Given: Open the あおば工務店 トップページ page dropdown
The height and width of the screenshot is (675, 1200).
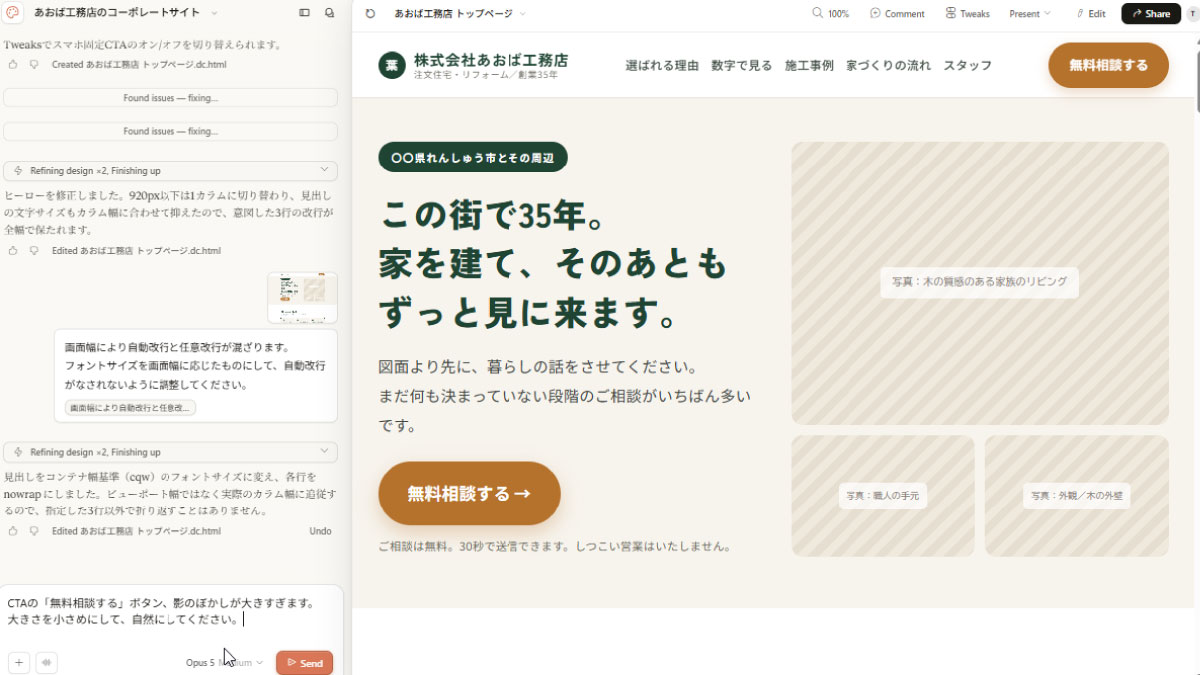Looking at the screenshot, I should pos(460,14).
